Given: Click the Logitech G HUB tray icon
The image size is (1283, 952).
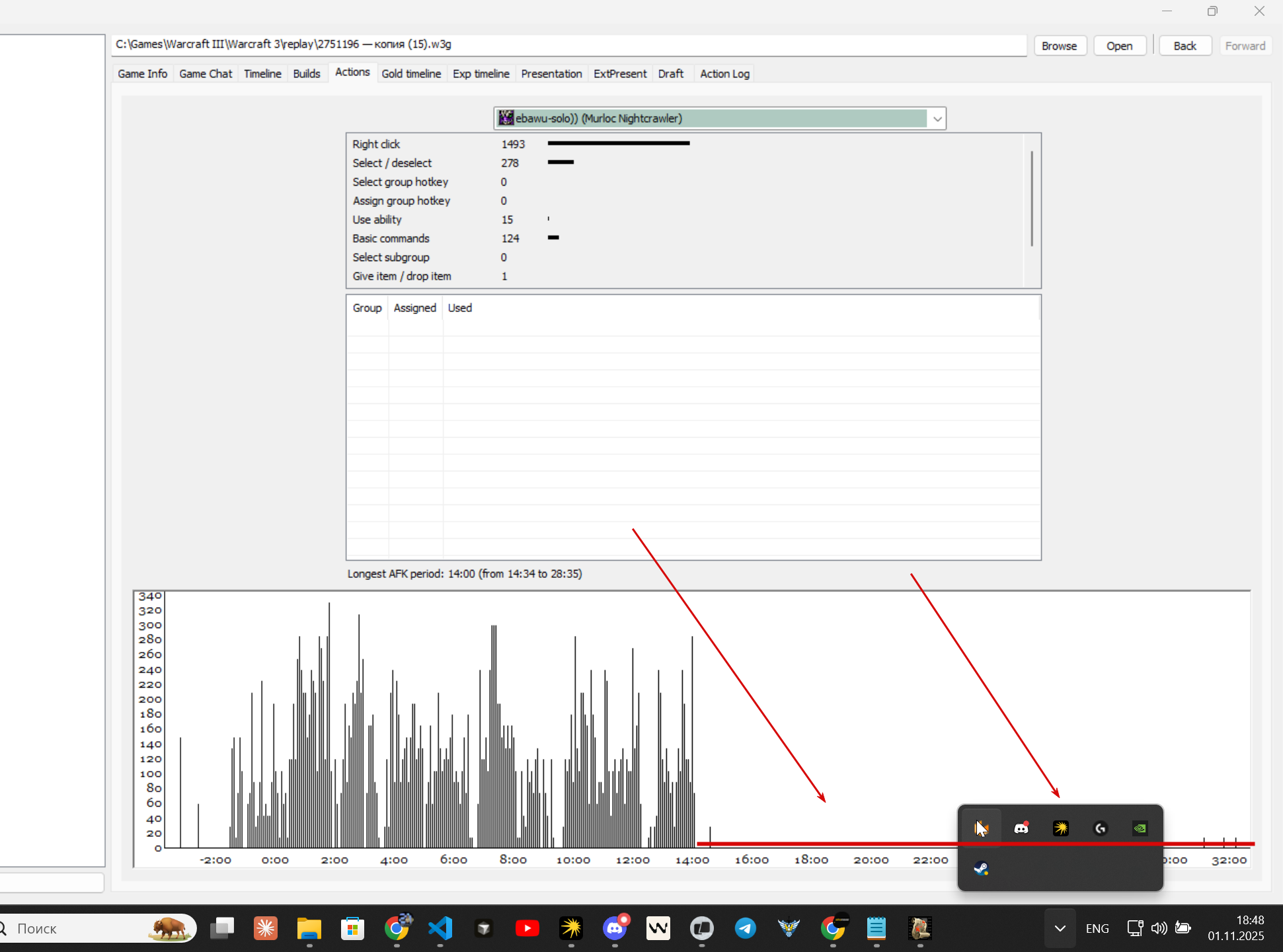Looking at the screenshot, I should [1101, 828].
